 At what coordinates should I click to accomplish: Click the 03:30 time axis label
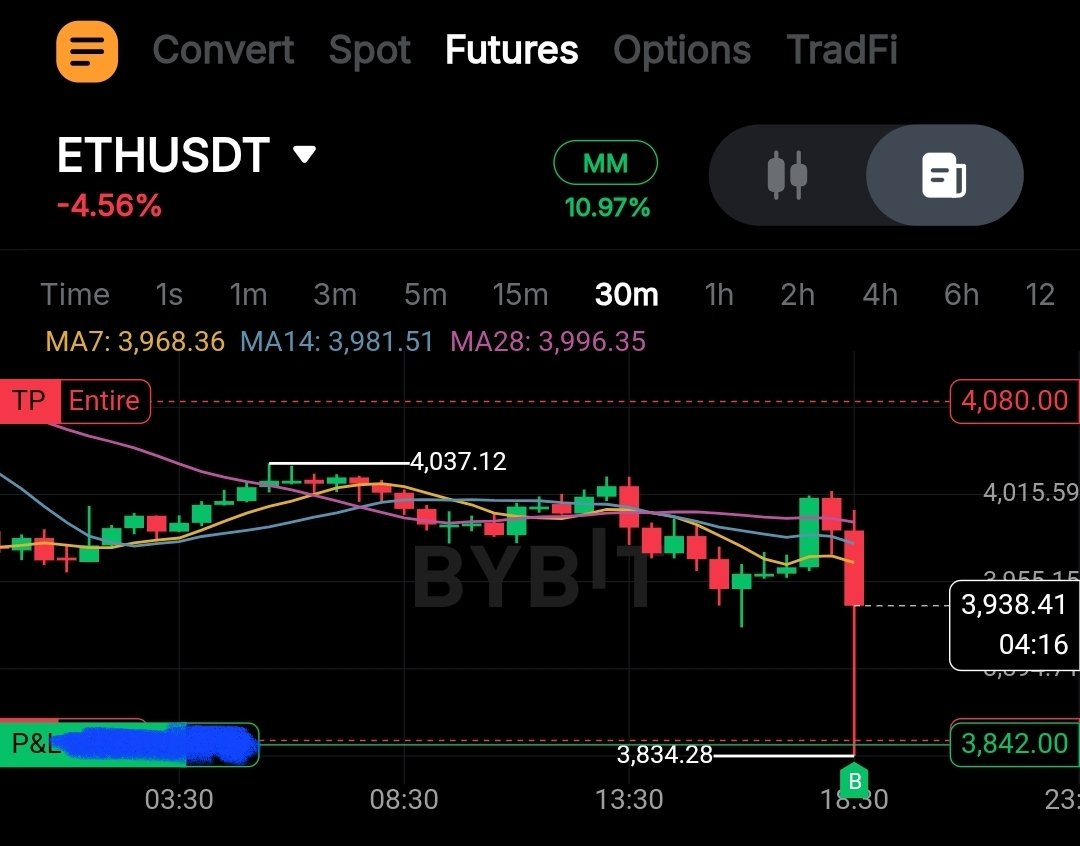point(179,800)
